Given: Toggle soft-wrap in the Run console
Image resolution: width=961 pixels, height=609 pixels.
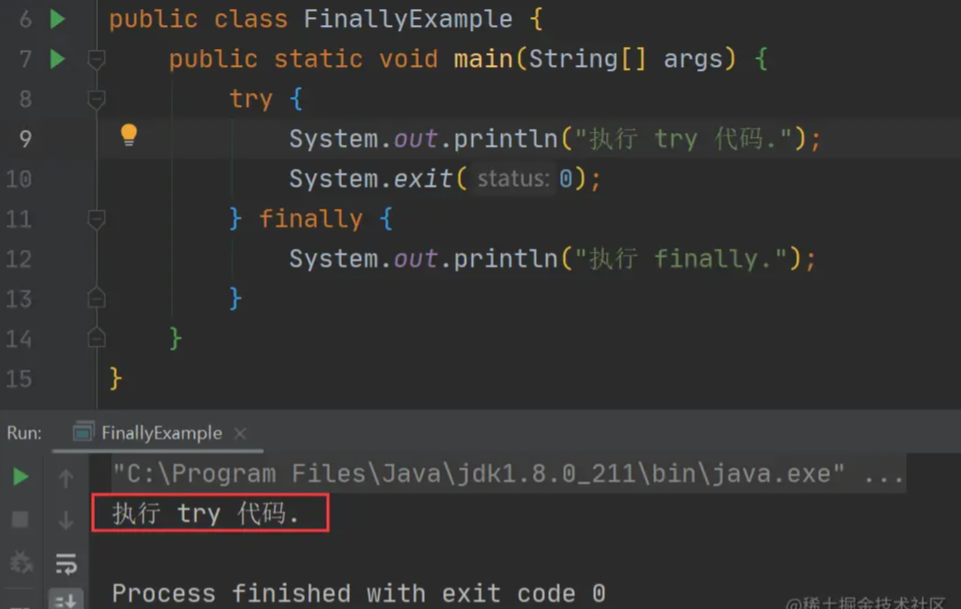Looking at the screenshot, I should (x=66, y=563).
